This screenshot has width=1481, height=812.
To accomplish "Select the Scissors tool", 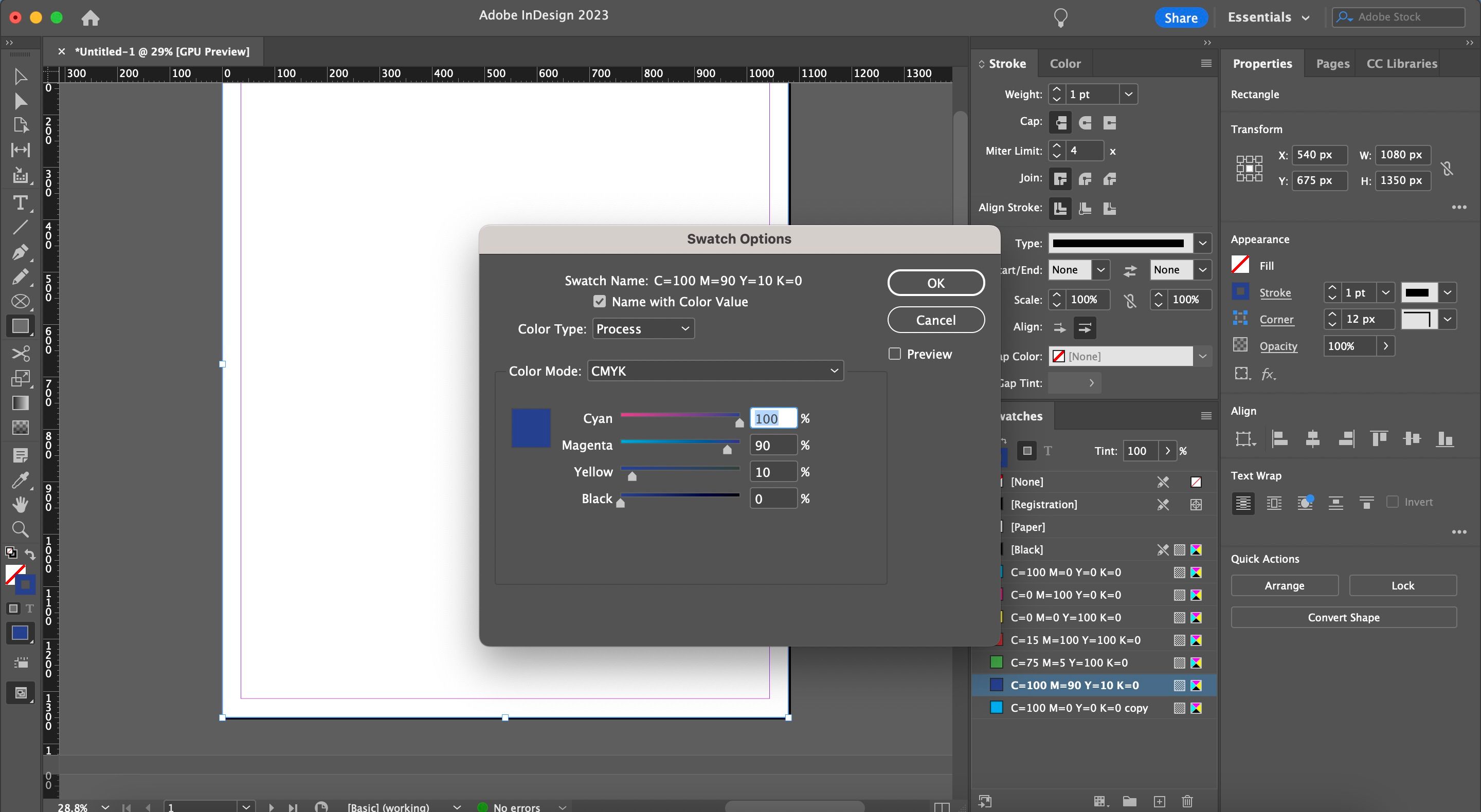I will pos(21,353).
